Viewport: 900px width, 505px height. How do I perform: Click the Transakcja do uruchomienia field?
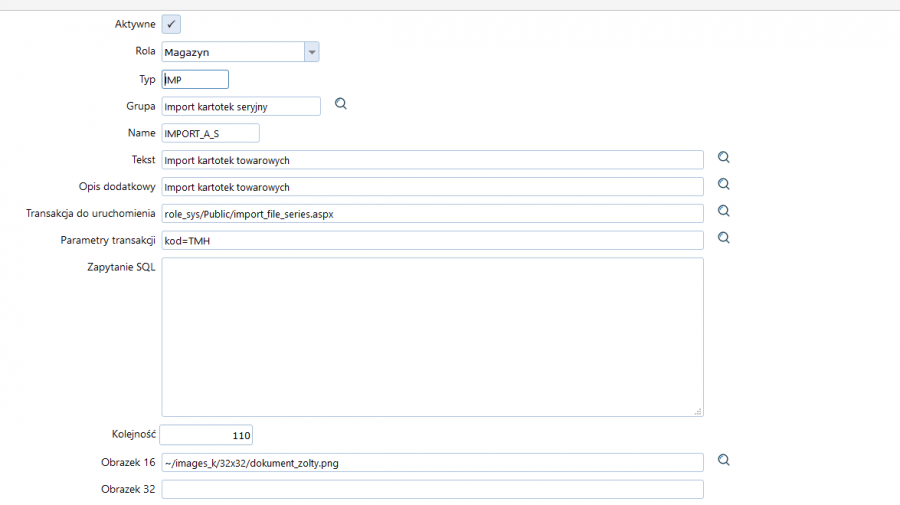[x=432, y=213]
